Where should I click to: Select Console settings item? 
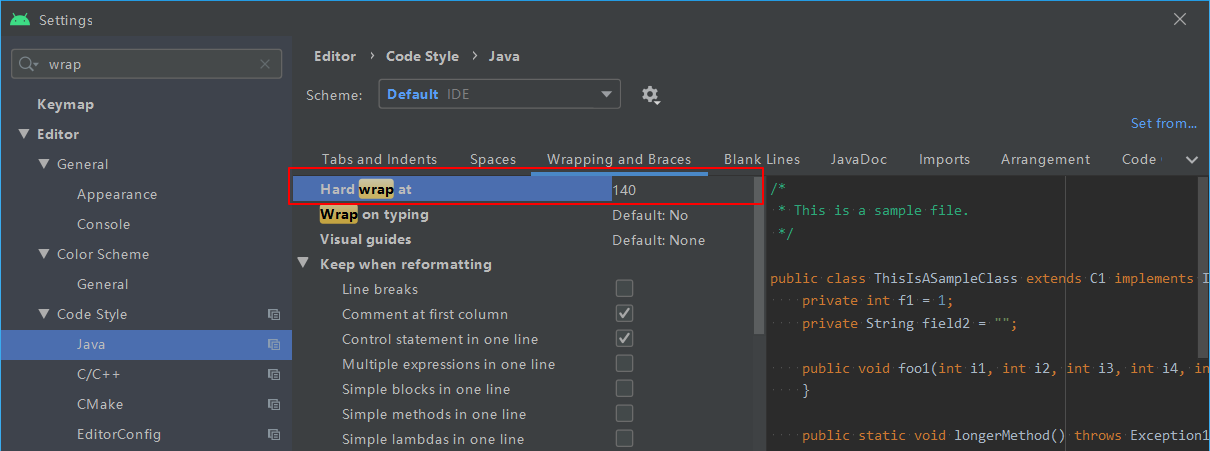coord(103,224)
